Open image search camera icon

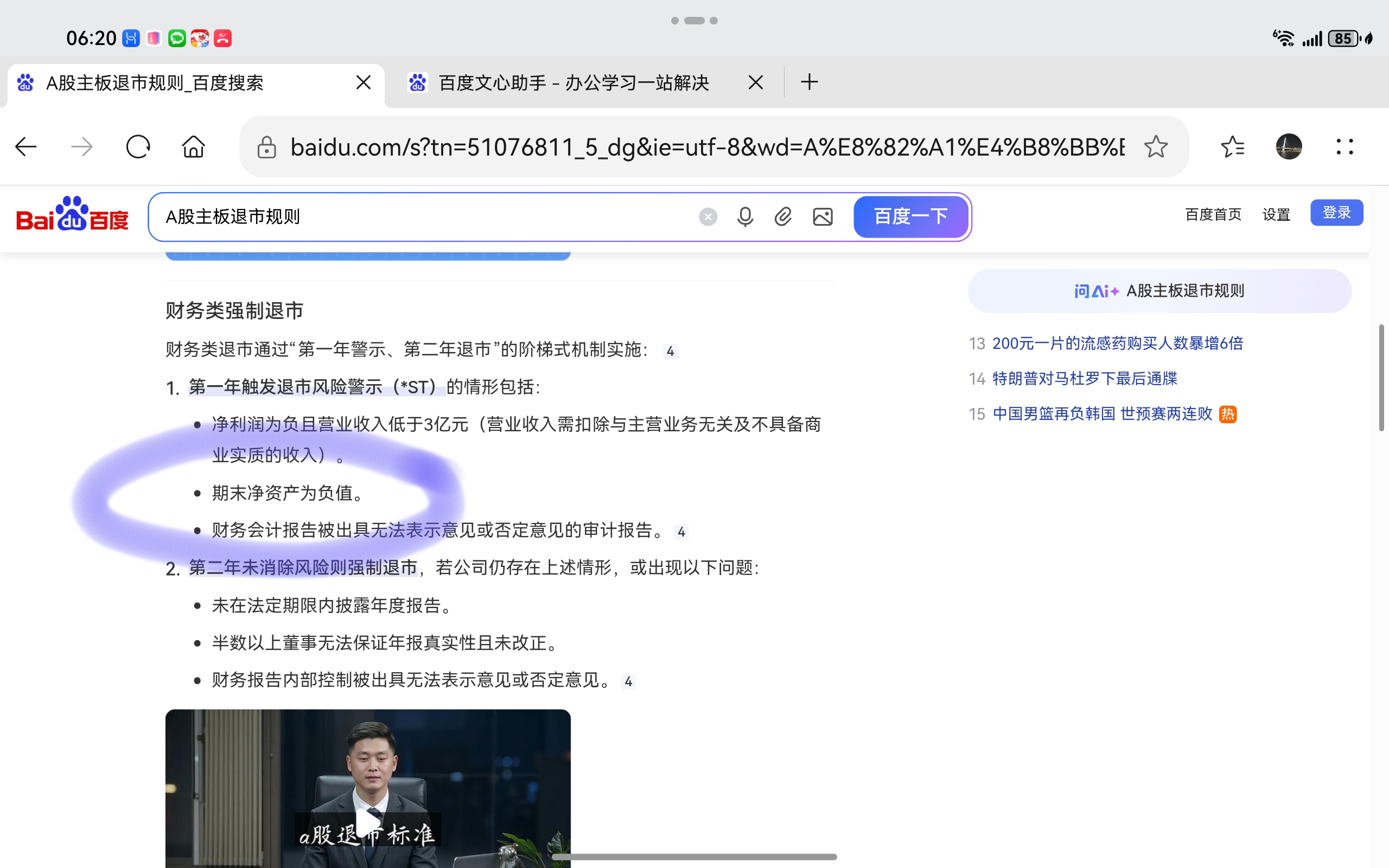coord(823,217)
